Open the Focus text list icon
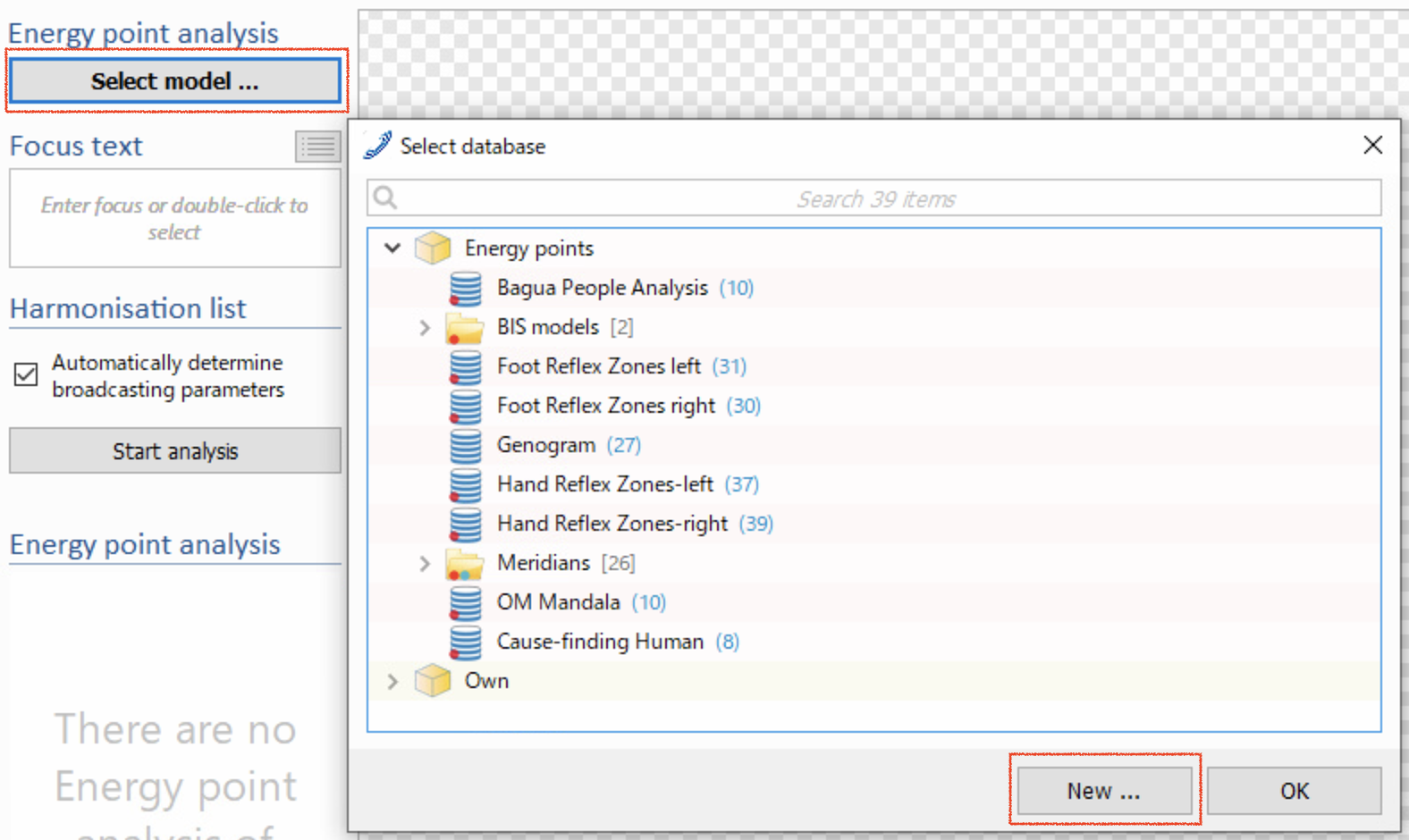This screenshot has height=840, width=1409. (x=317, y=146)
